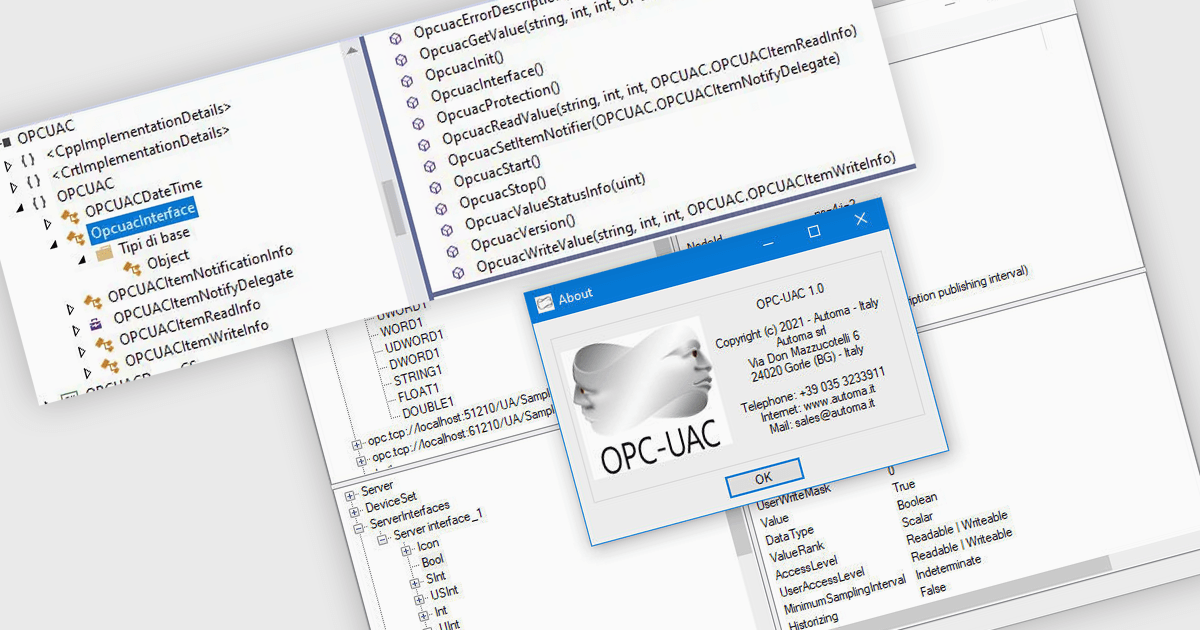The height and width of the screenshot is (630, 1200).
Task: Click braces namespace icon of <CppImplementationDetails>
Action: tap(27, 158)
